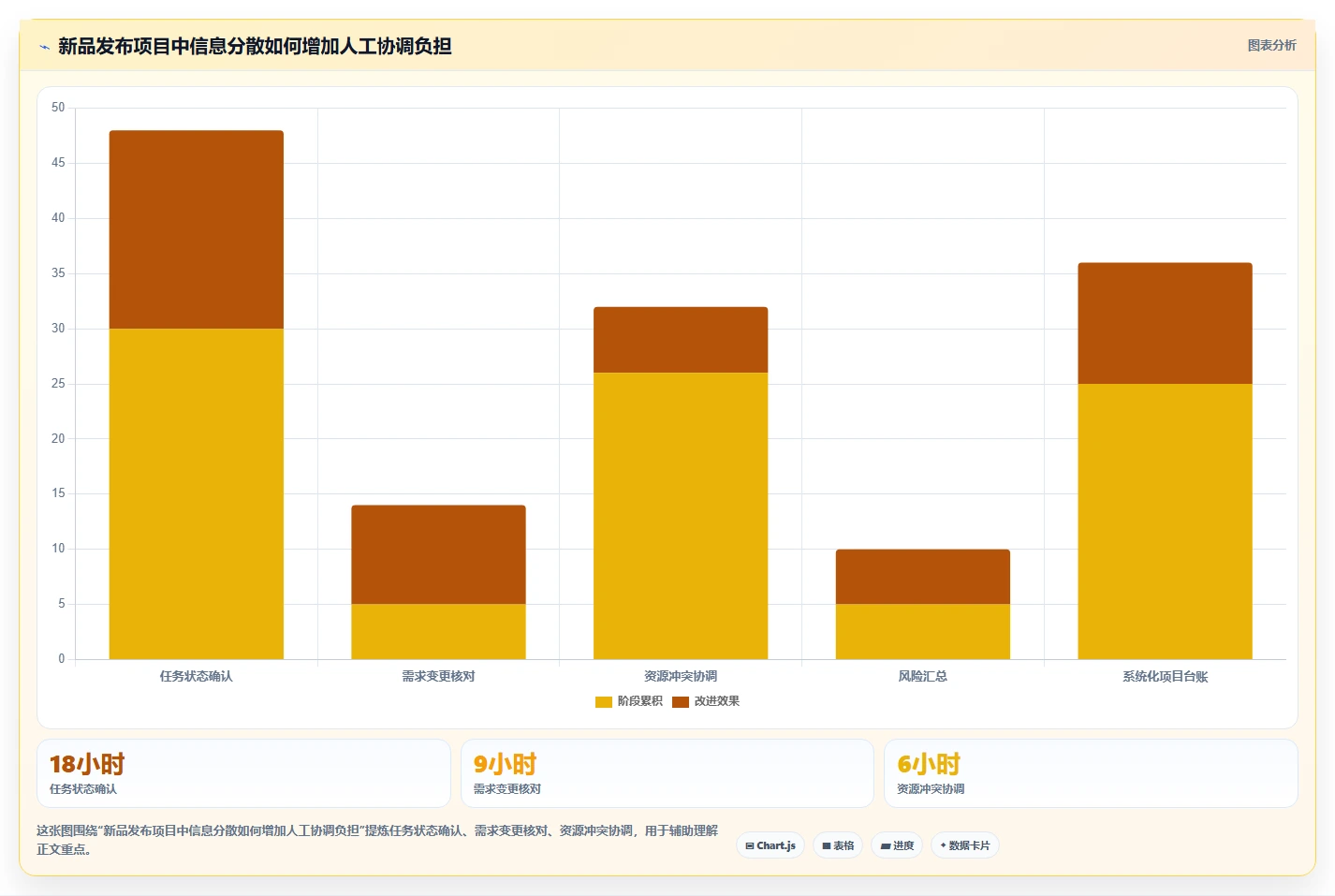1335x896 pixels.
Task: Click the description paragraph below the cards
Action: [377, 840]
